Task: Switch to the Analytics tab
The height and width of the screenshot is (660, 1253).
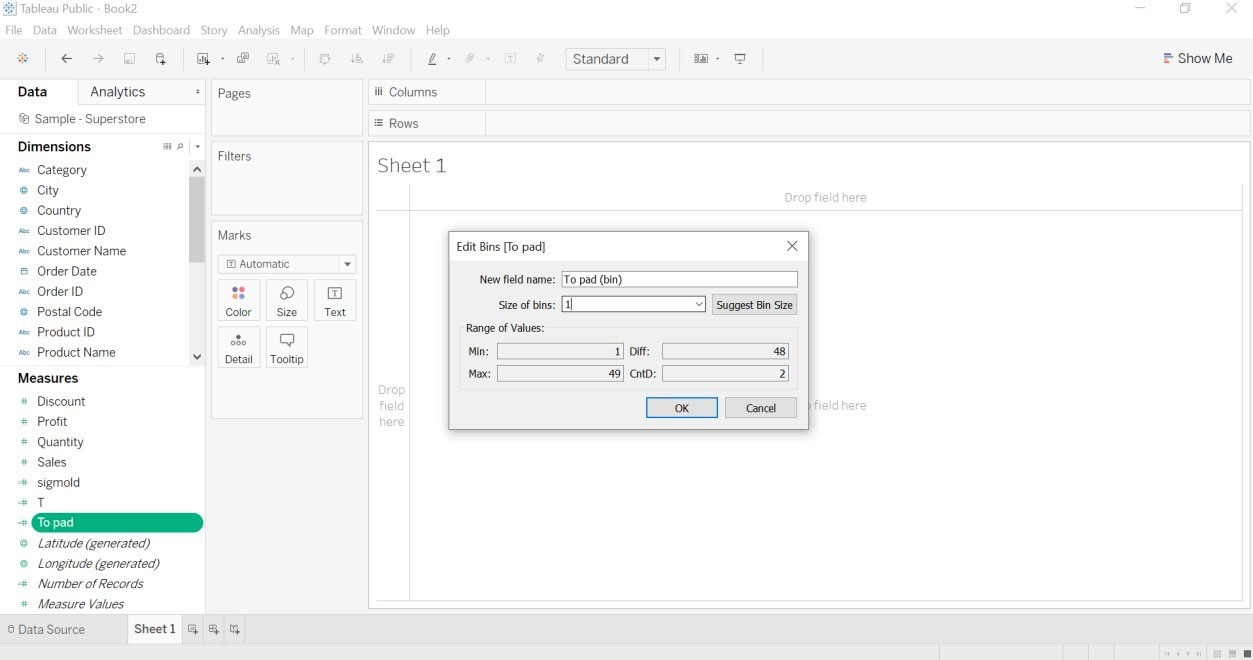Action: click(118, 92)
